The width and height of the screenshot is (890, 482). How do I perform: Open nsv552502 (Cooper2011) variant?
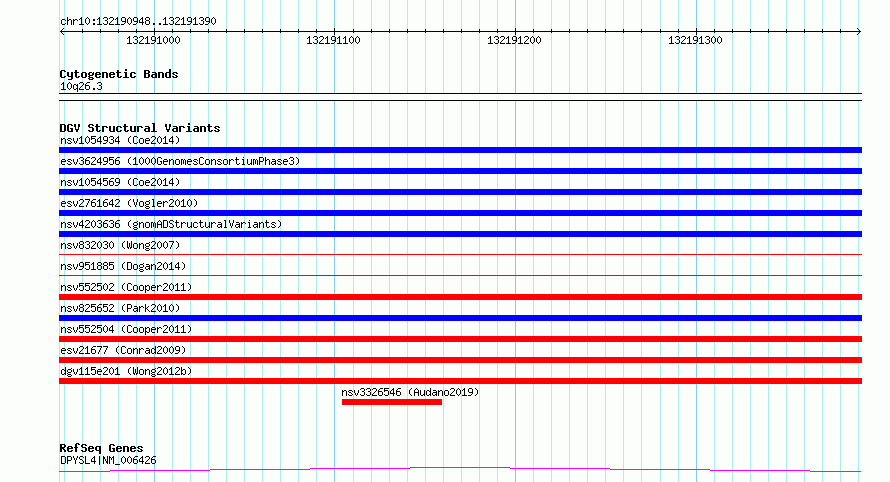pyautogui.click(x=126, y=287)
